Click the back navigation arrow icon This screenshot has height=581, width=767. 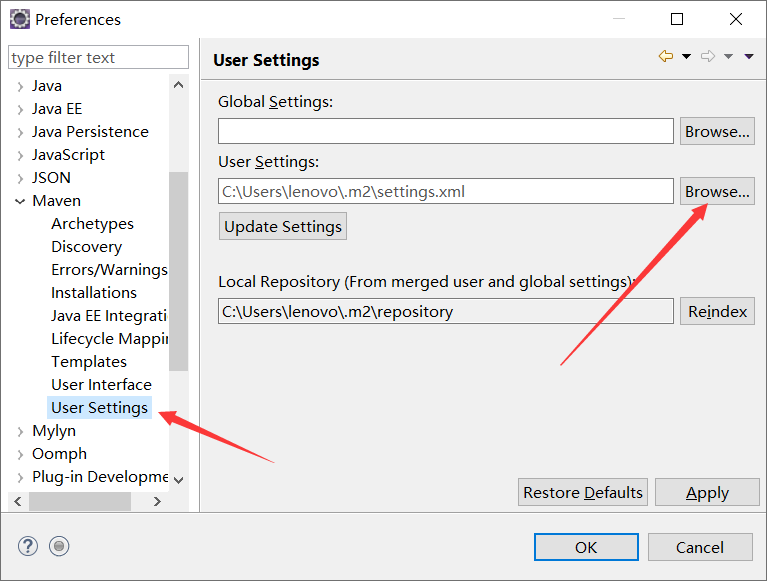pos(666,56)
